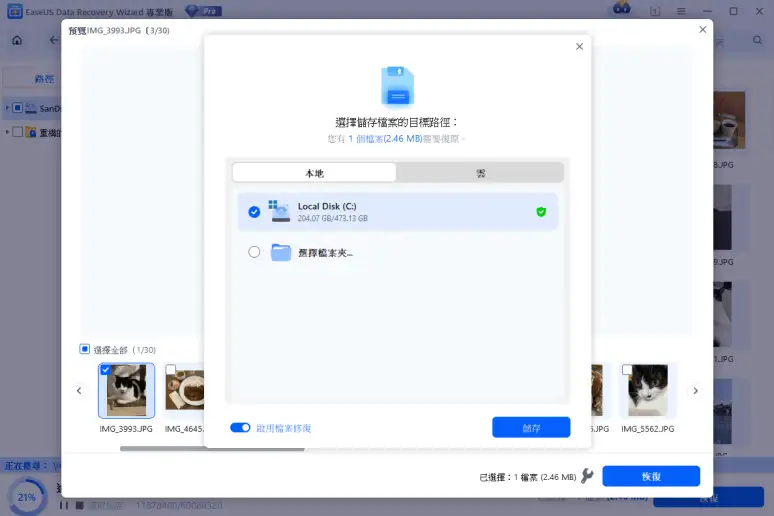This screenshot has height=516, width=774.
Task: Click the Home icon in the top-left toolbar
Action: [x=17, y=41]
